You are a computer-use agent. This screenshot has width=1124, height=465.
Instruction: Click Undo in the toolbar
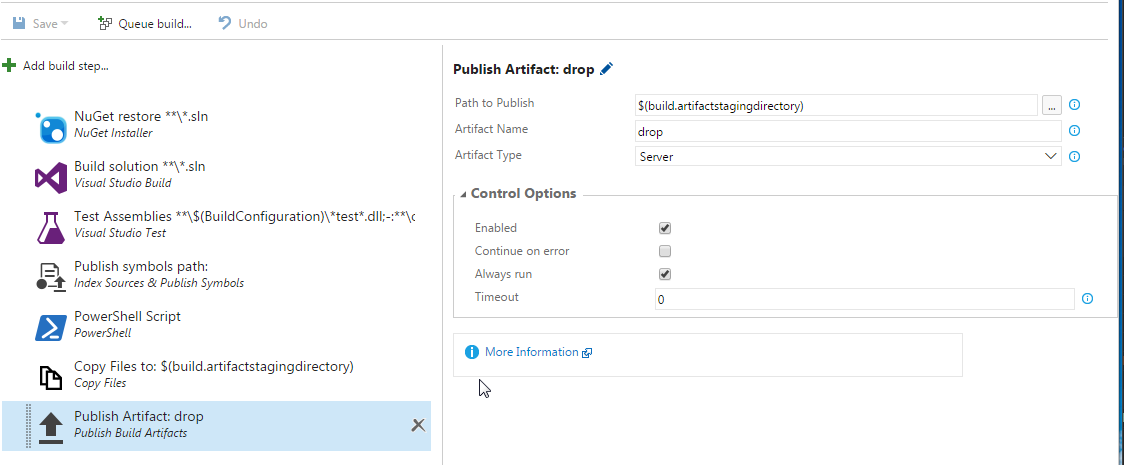click(242, 23)
